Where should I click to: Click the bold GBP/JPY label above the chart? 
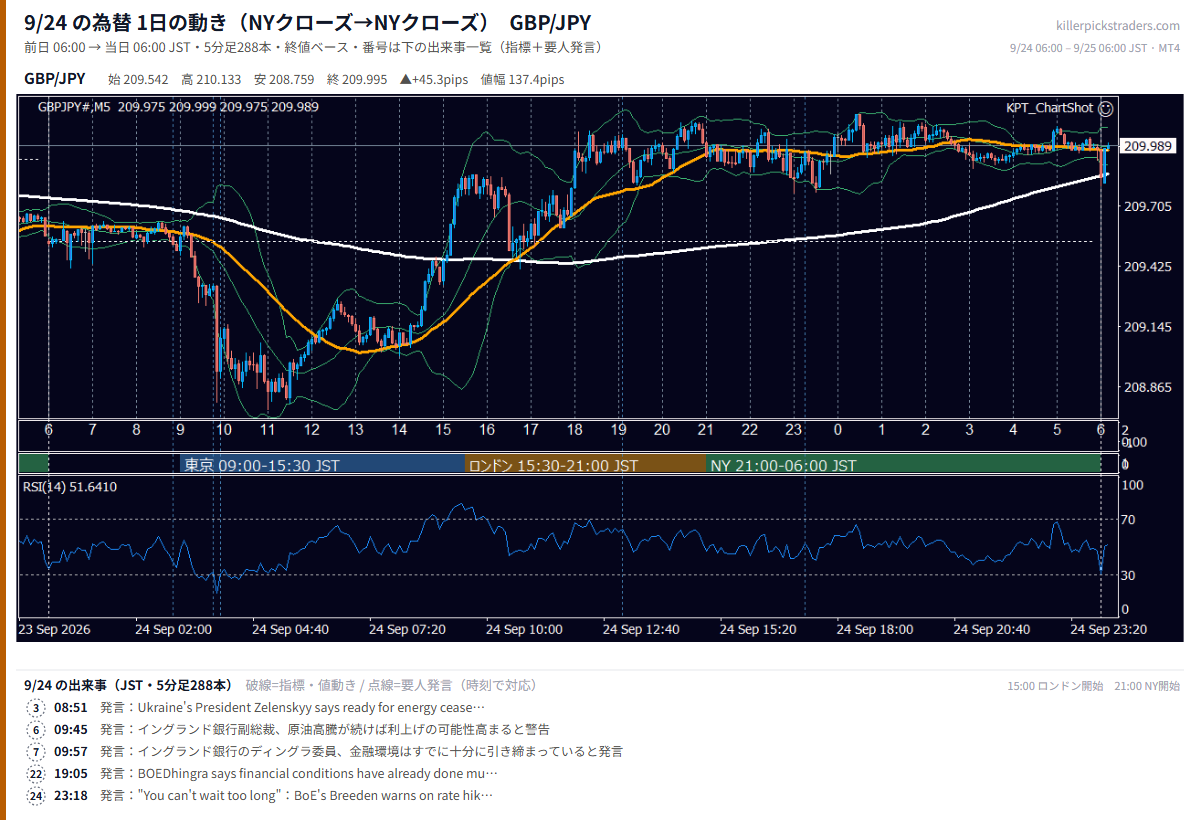[55, 79]
